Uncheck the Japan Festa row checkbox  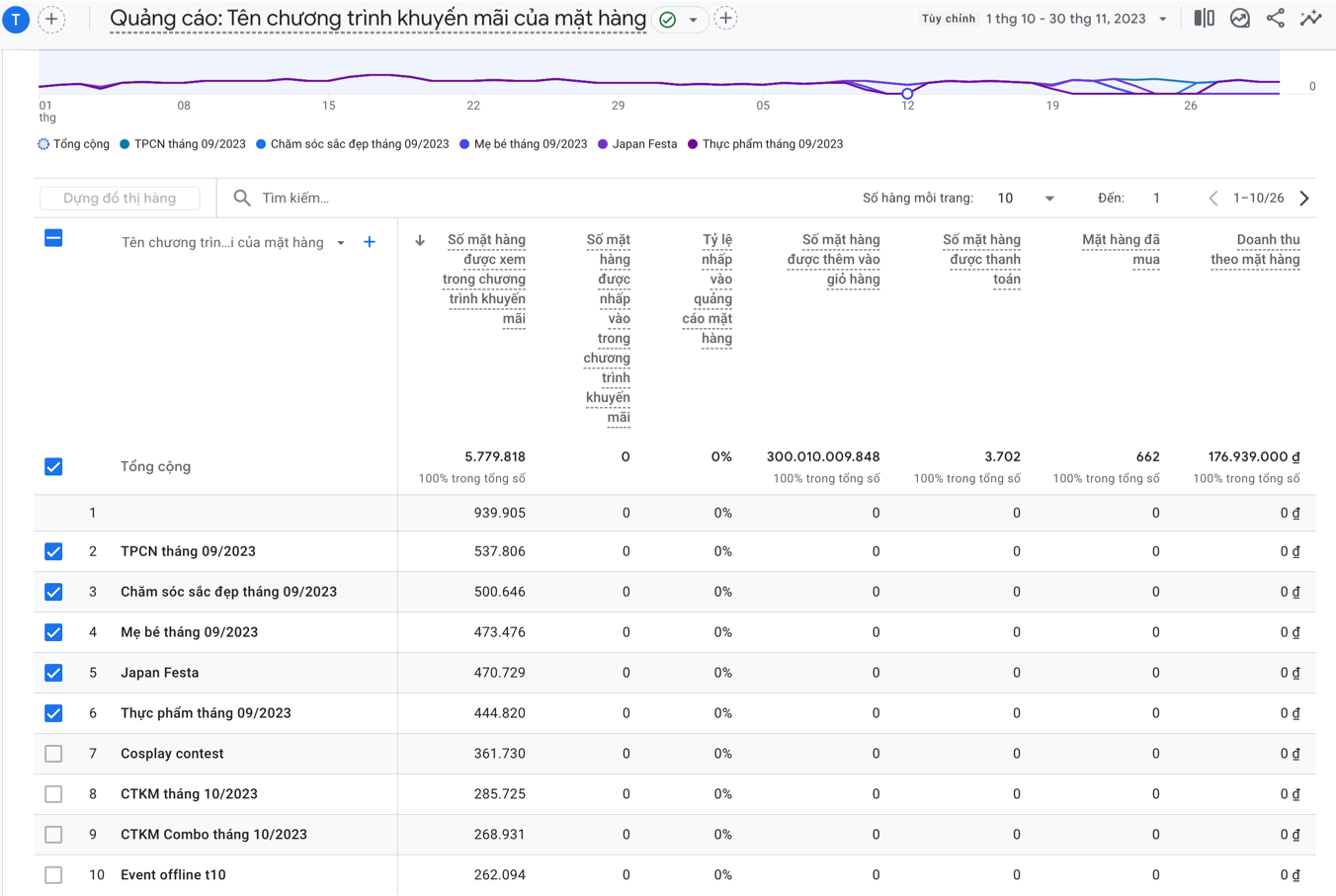(x=53, y=673)
